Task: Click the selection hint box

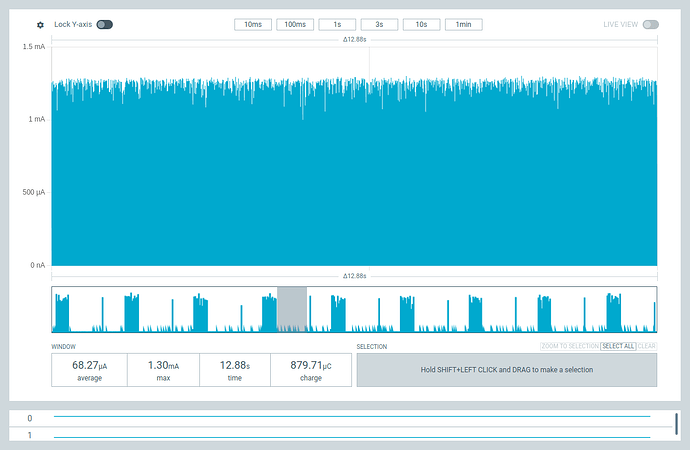Action: click(507, 369)
